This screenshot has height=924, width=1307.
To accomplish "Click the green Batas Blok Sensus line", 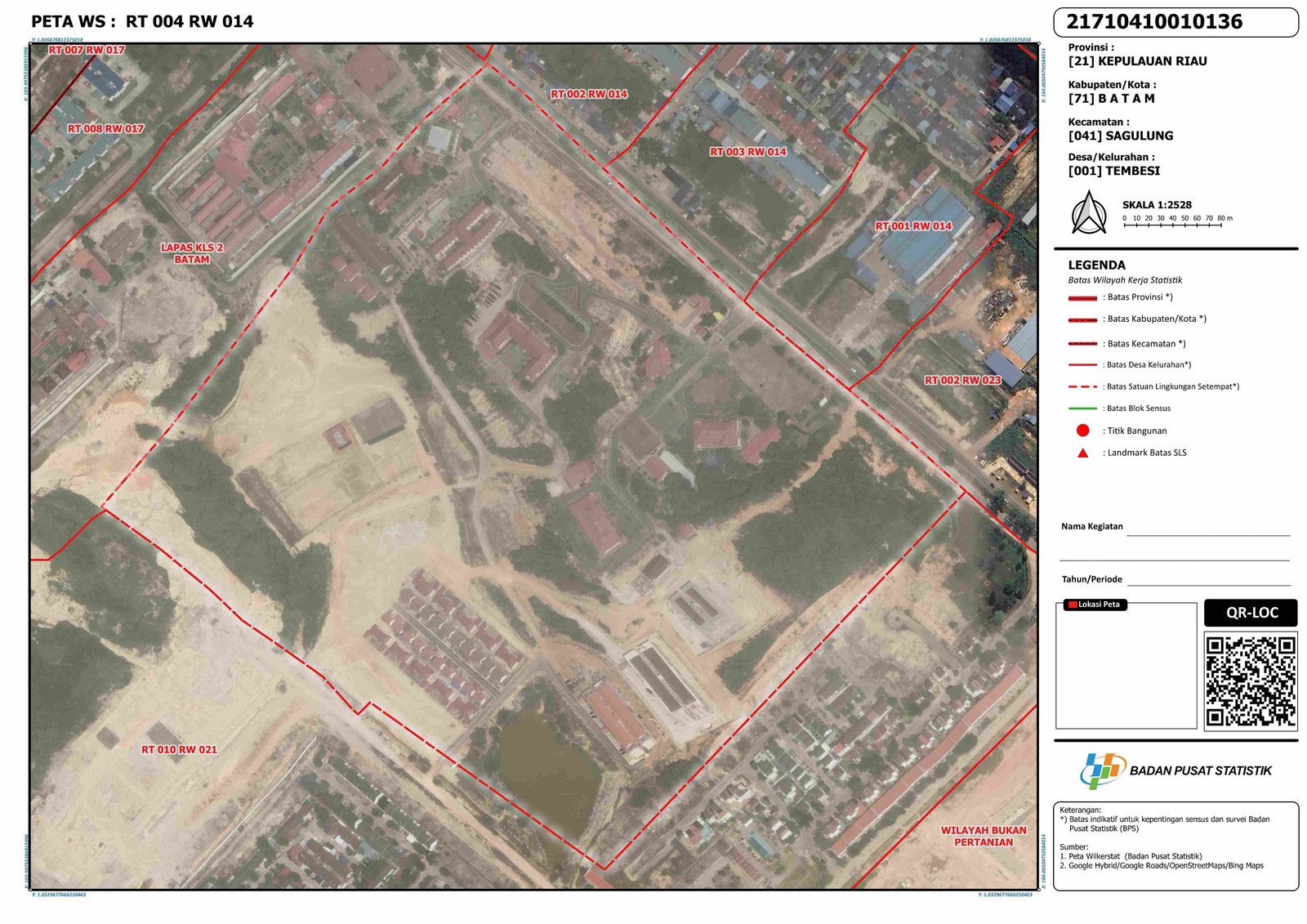I will pyautogui.click(x=1082, y=408).
